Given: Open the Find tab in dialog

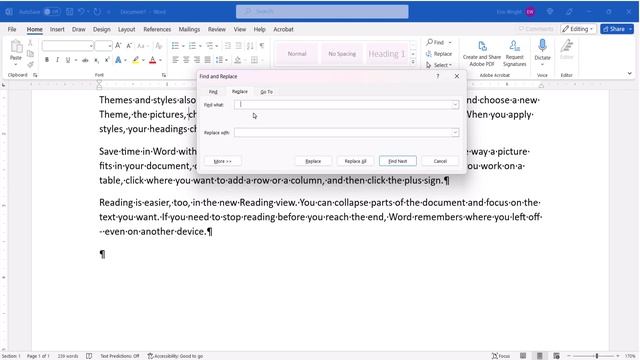Looking at the screenshot, I should pos(213,92).
